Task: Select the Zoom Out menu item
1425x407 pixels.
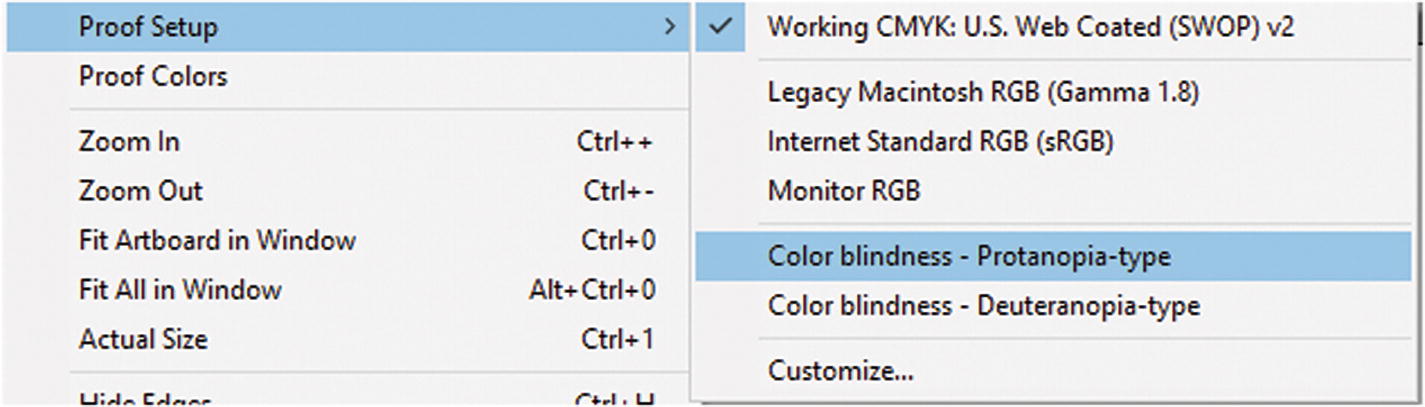Action: coord(140,191)
